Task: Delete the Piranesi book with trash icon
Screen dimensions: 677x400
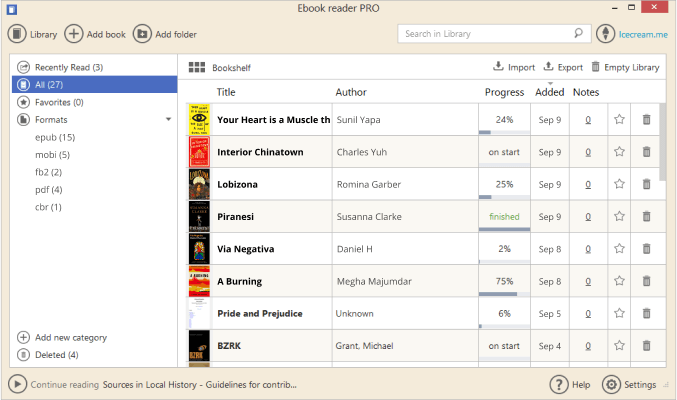Action: pyautogui.click(x=646, y=217)
